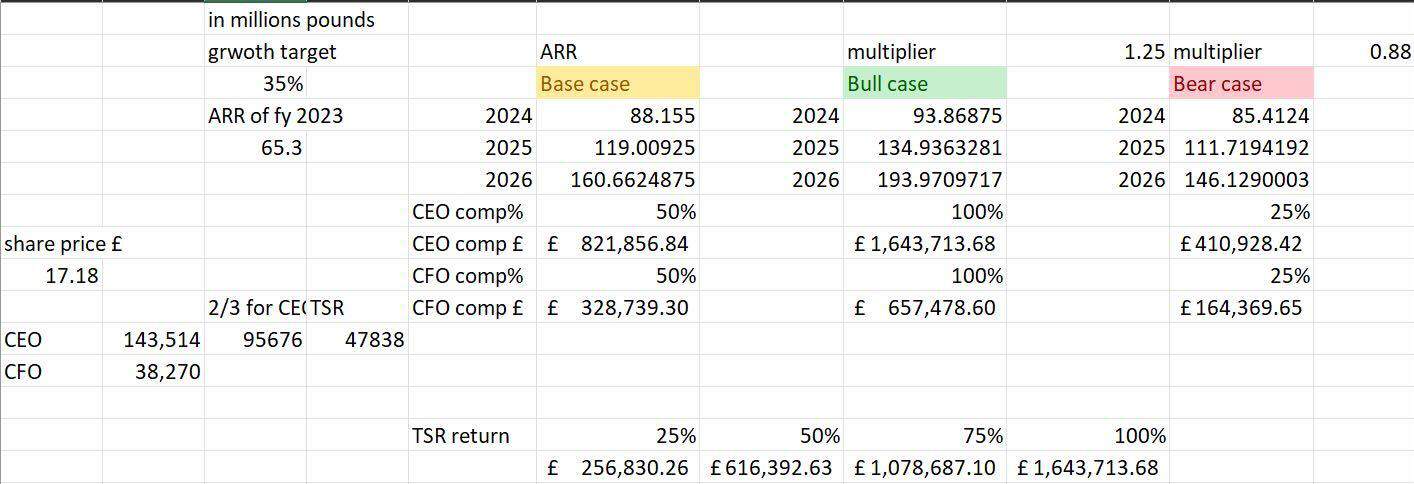Select the 'grwoth target' label cell

click(272, 52)
